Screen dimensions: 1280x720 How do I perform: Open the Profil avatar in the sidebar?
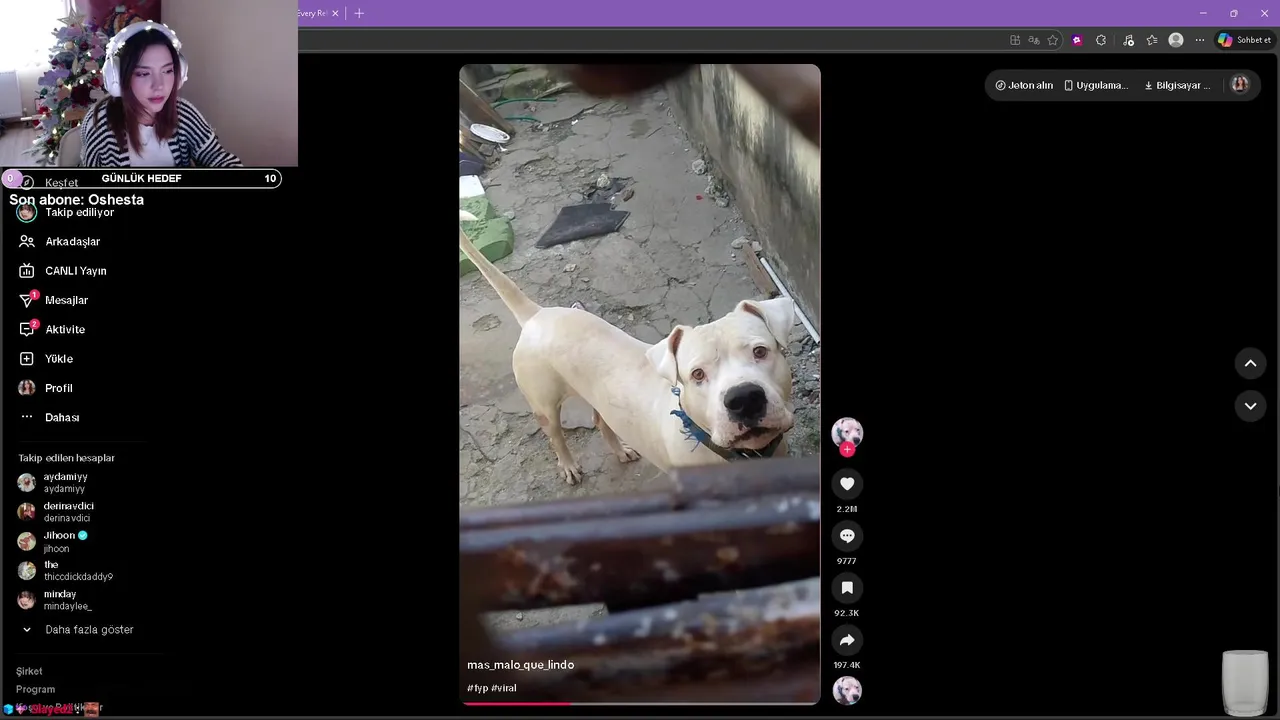27,388
